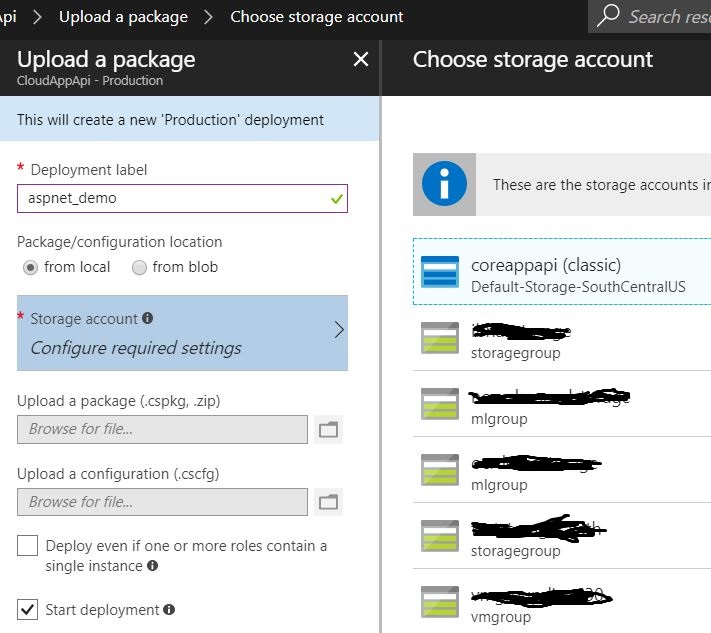
Task: Click the configuration file path field
Action: pyautogui.click(x=162, y=502)
